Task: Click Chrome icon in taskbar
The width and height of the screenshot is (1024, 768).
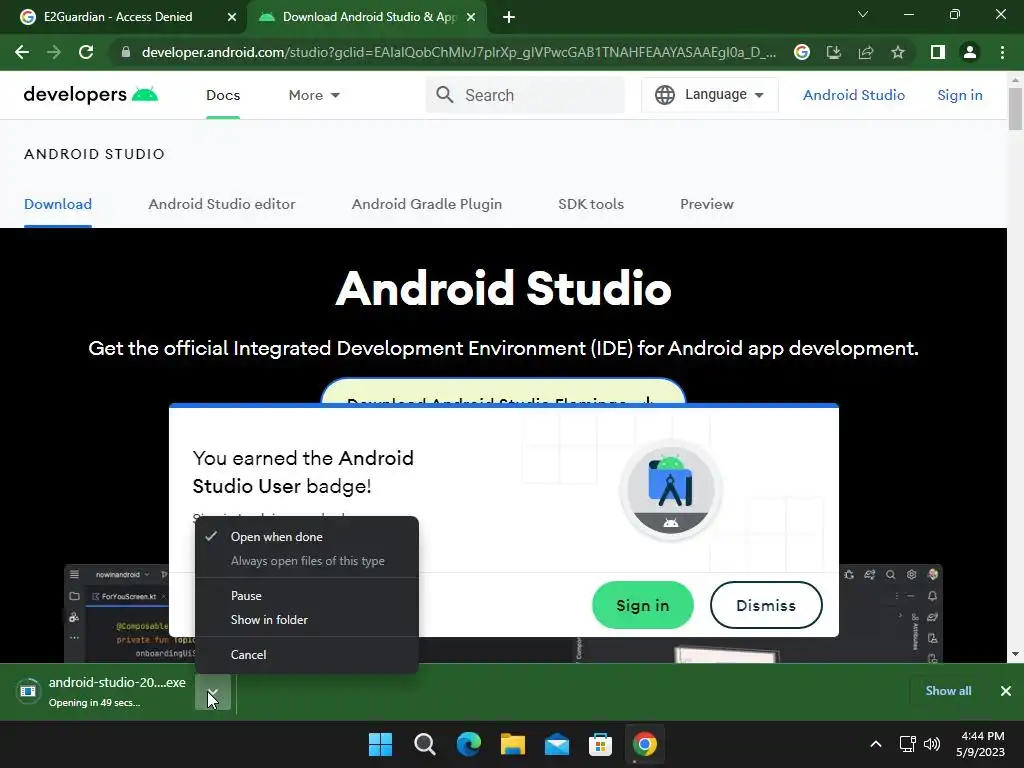Action: pos(645,744)
